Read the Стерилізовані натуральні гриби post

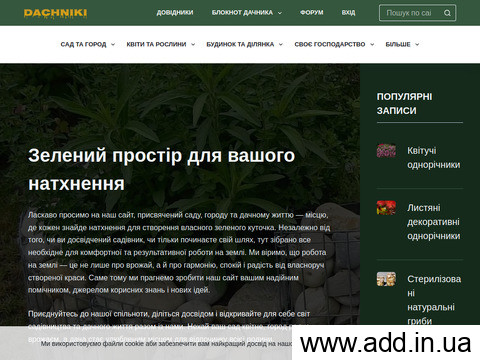coord(434,300)
